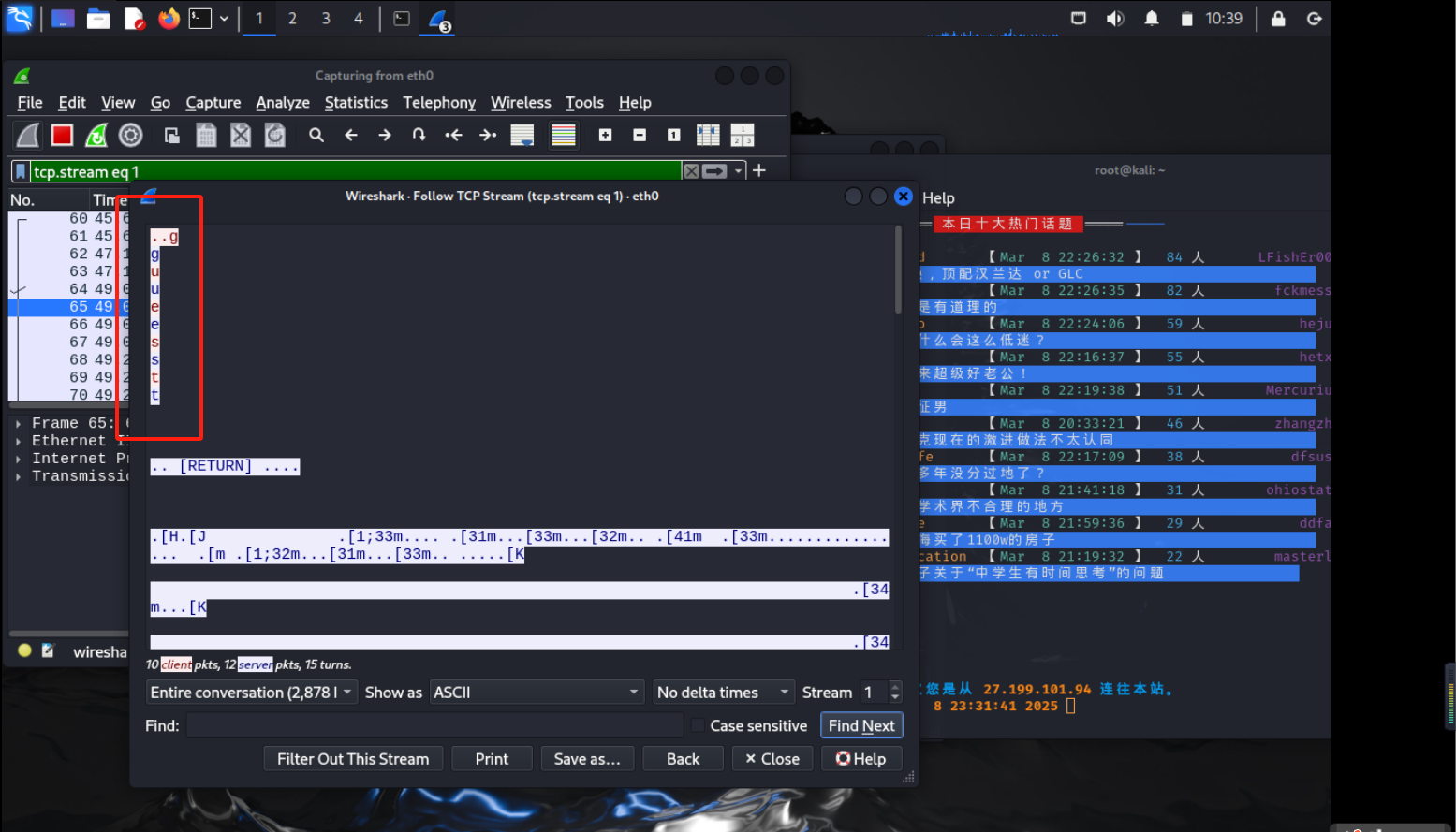Stop the running capture with red square
Image resolution: width=1456 pixels, height=832 pixels.
62,136
